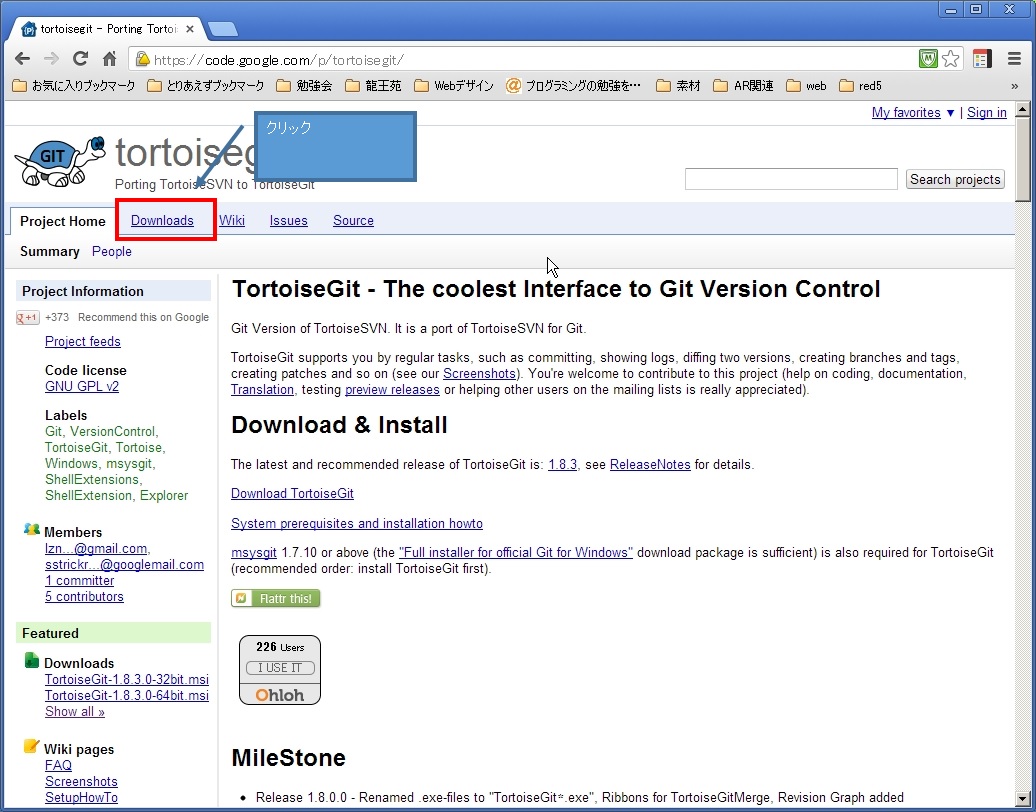This screenshot has height=812, width=1036.
Task: Click the Search projects button
Action: [x=955, y=179]
